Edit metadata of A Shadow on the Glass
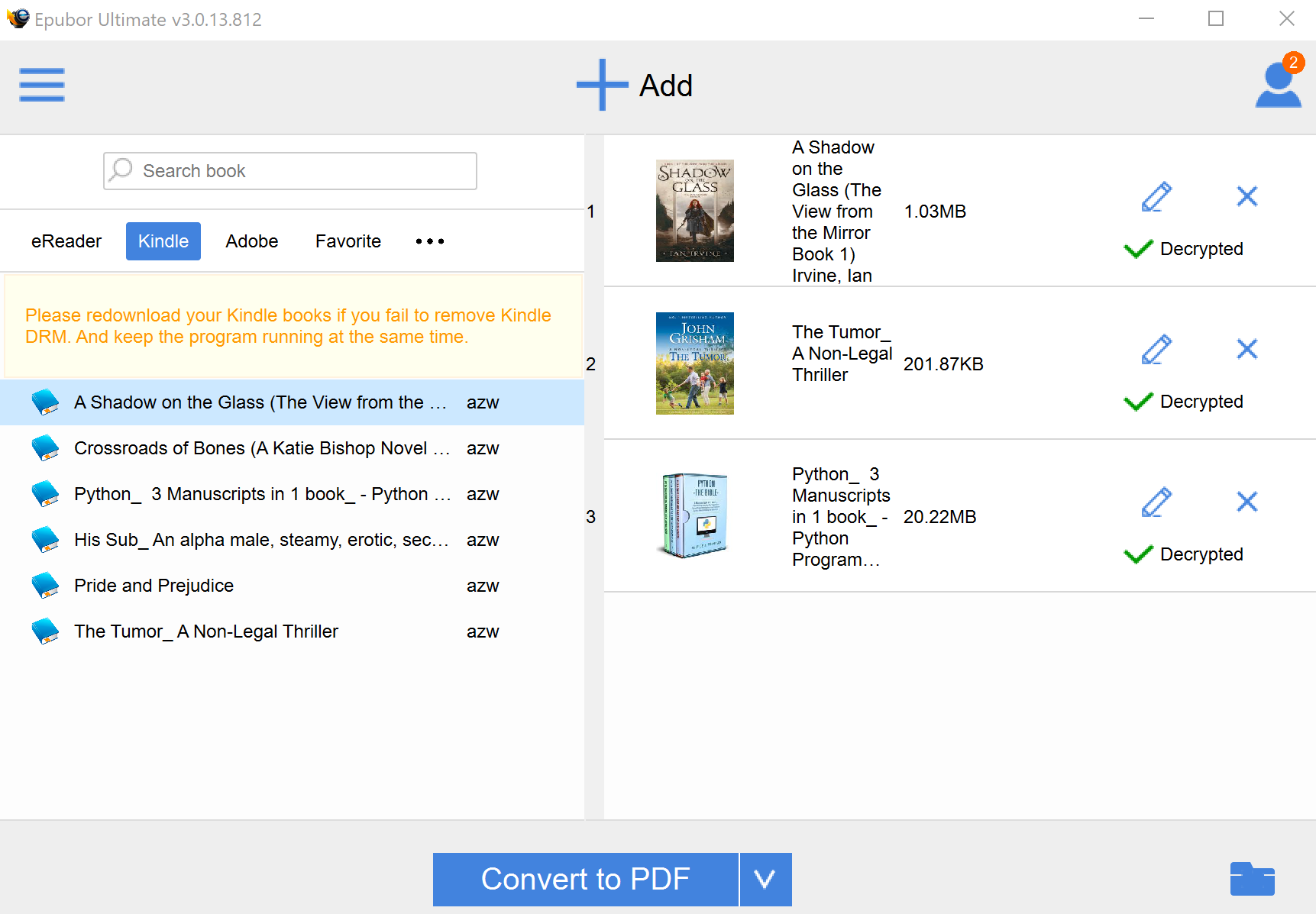 click(1156, 196)
